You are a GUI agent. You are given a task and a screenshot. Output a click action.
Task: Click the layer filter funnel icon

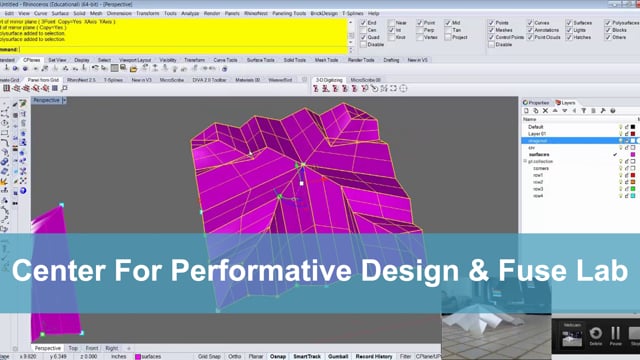[x=584, y=111]
